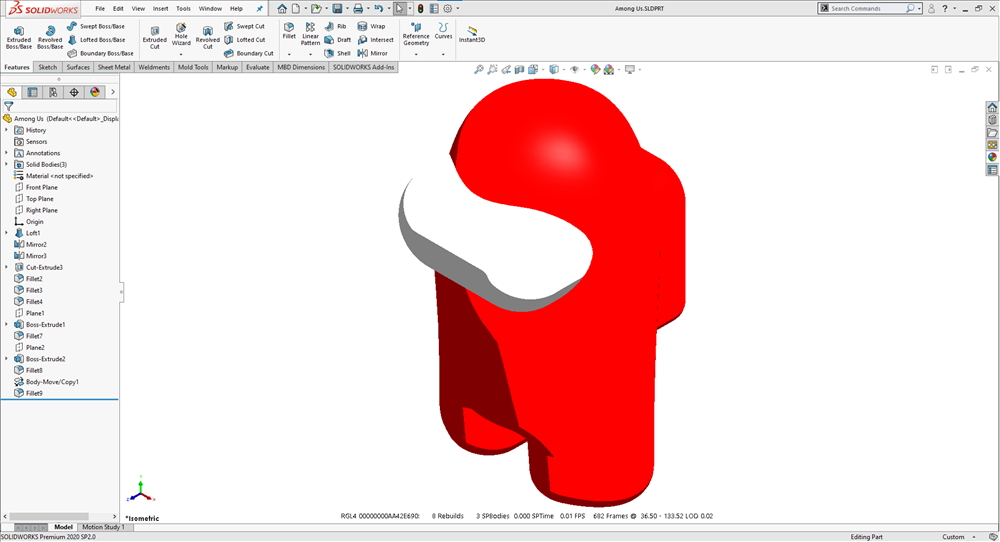Click the Zoom to Fit view icon

click(478, 70)
